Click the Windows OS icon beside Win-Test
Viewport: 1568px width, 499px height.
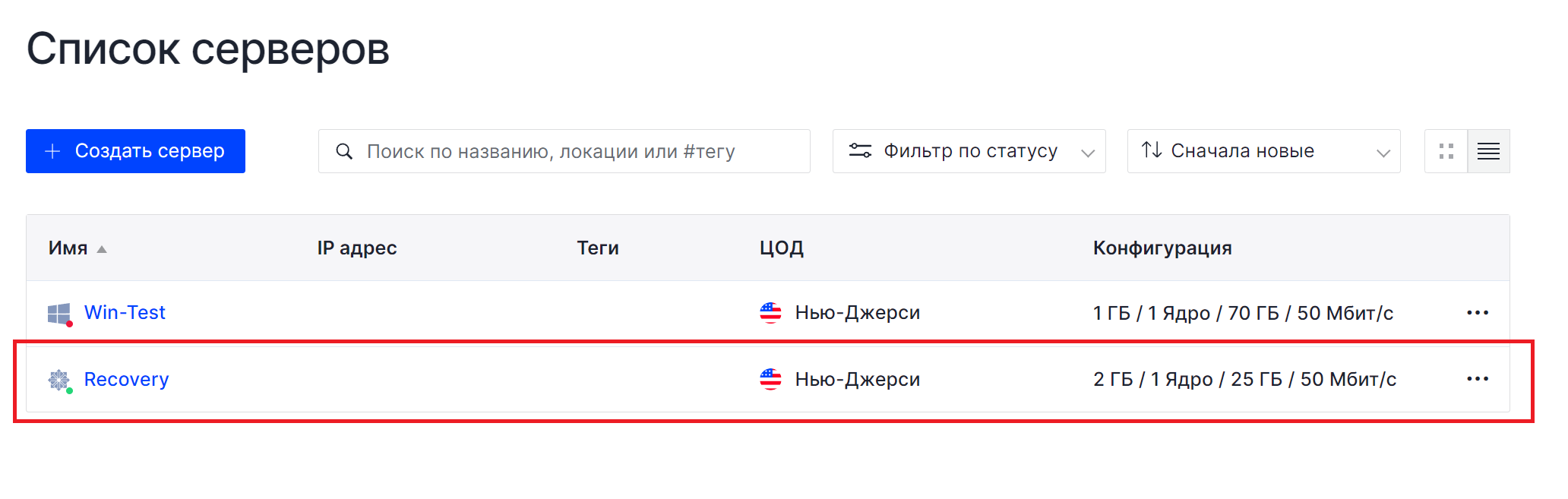(x=59, y=314)
